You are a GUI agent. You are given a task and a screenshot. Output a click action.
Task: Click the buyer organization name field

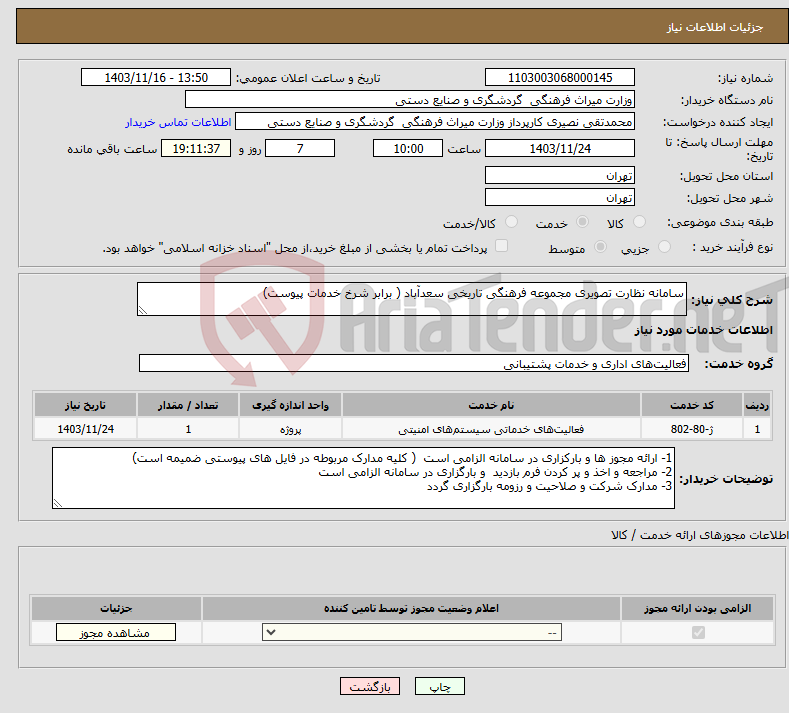click(x=410, y=100)
